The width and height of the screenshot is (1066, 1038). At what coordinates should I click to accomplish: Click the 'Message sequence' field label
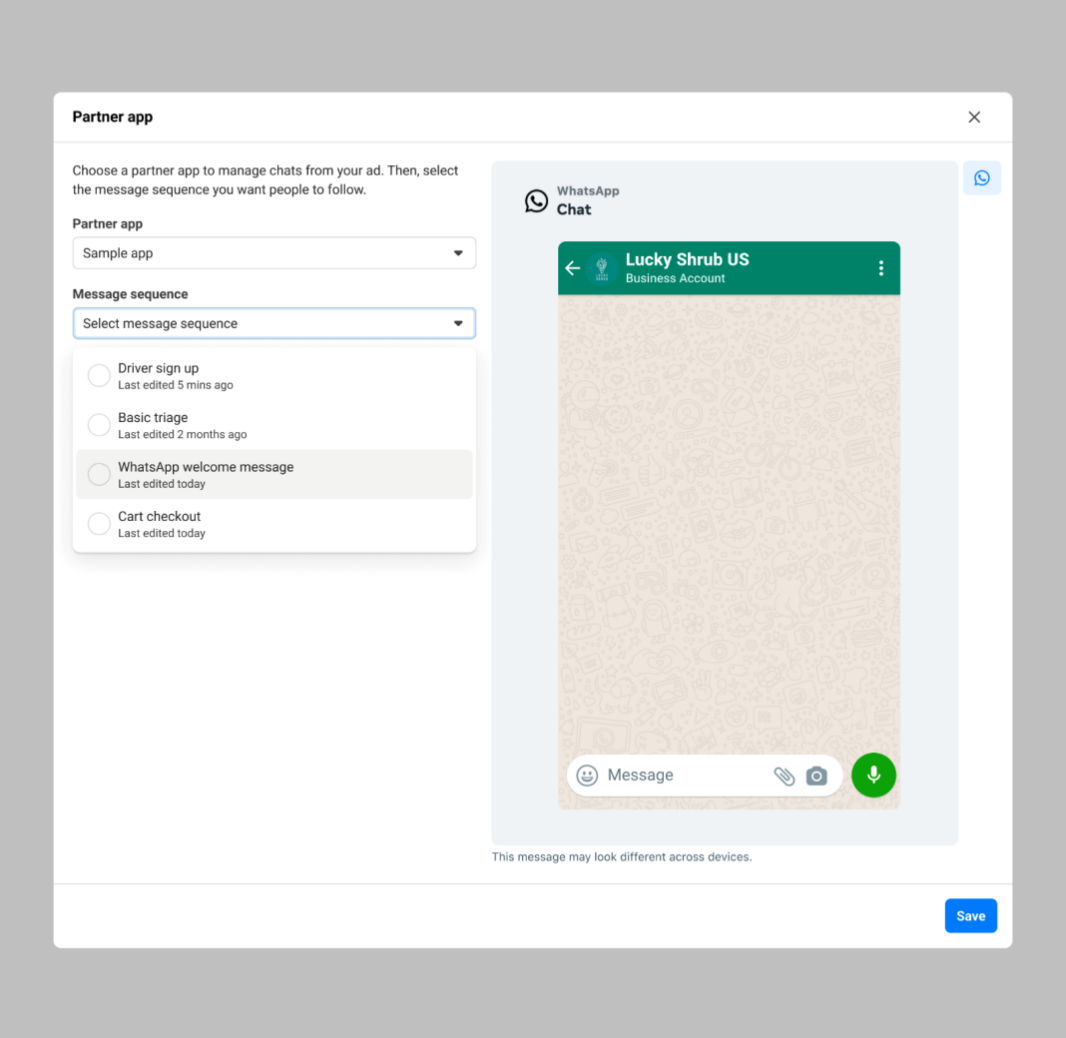[x=130, y=294]
